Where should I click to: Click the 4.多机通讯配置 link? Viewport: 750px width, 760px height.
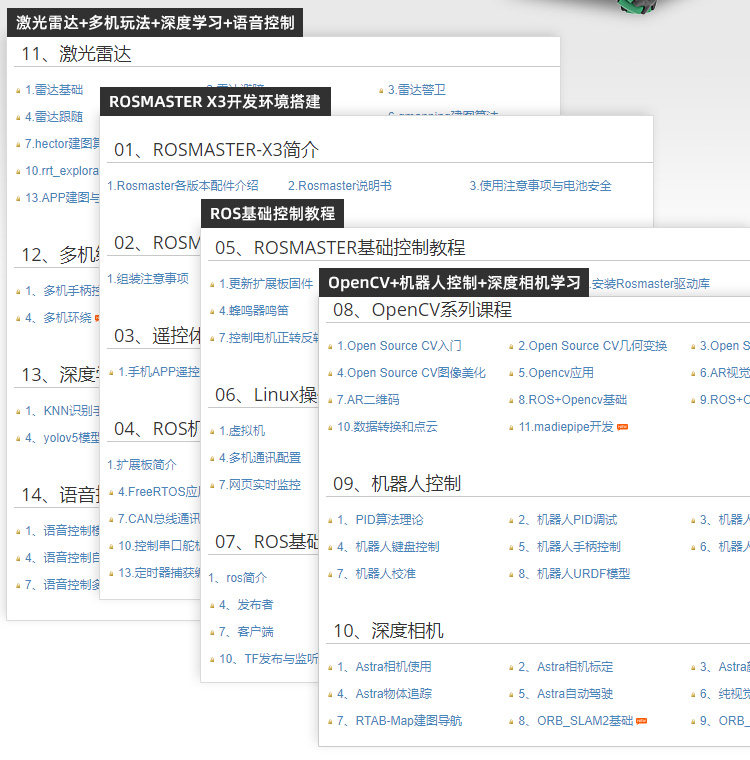click(x=260, y=458)
